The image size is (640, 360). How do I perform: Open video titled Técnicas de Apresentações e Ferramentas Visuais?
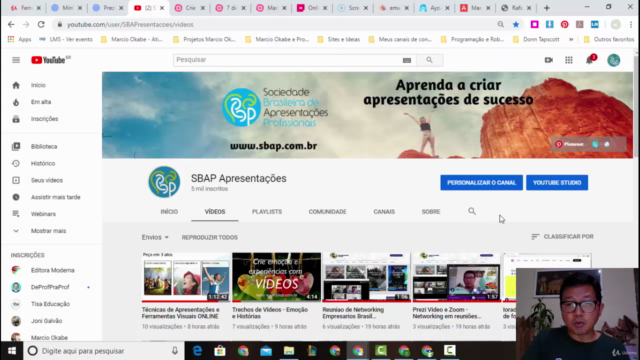pos(180,313)
